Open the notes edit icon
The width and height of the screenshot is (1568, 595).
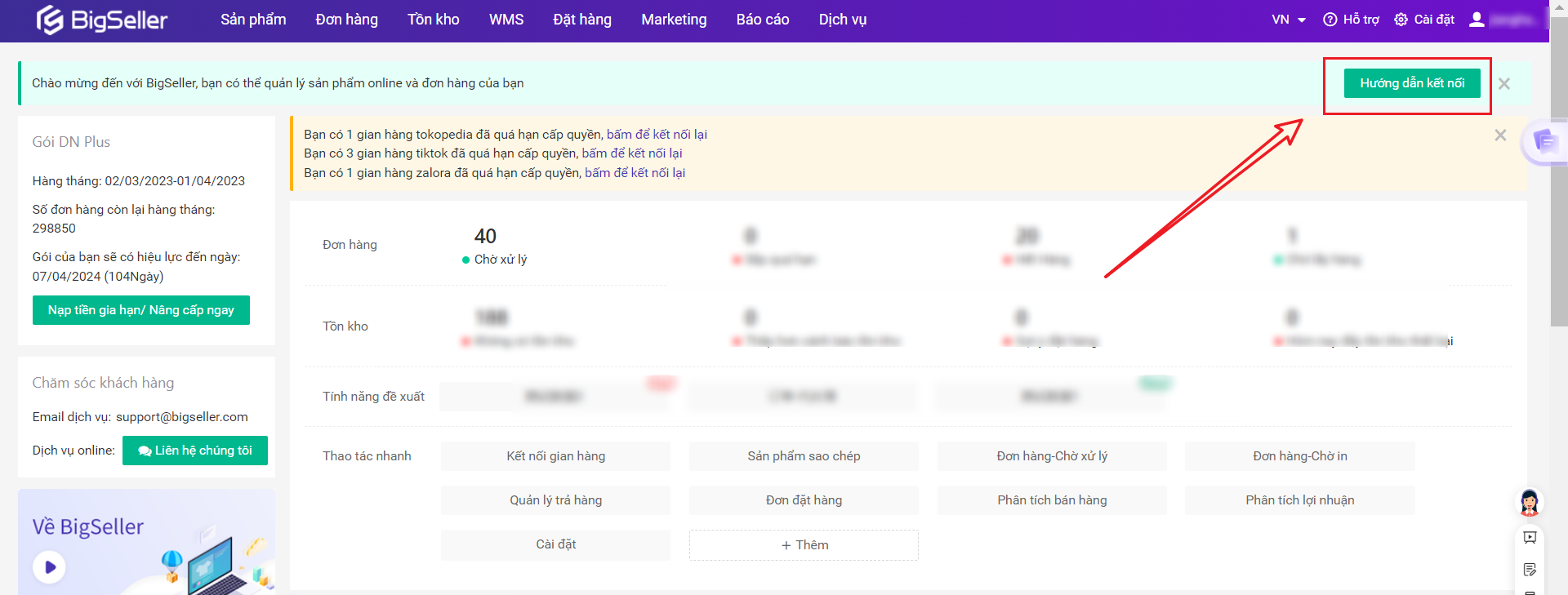pyautogui.click(x=1530, y=569)
